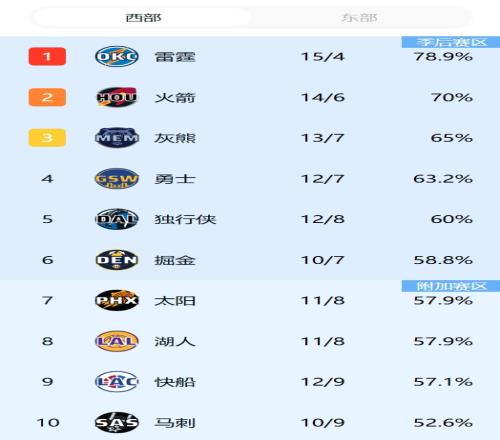Switch to the 西部 conference tab
The height and width of the screenshot is (440, 500).
[x=142, y=17]
